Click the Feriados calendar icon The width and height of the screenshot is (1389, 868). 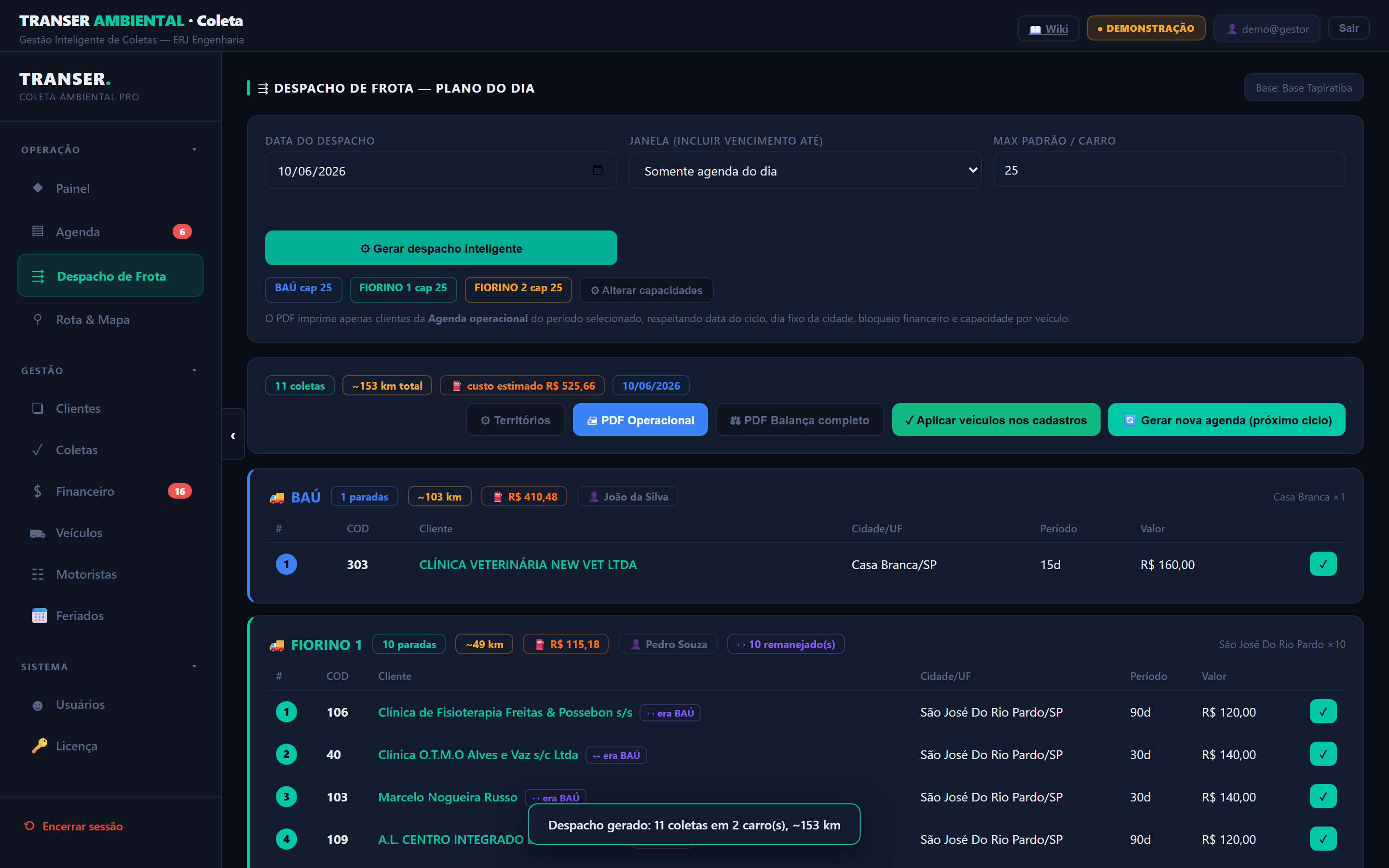tap(39, 615)
